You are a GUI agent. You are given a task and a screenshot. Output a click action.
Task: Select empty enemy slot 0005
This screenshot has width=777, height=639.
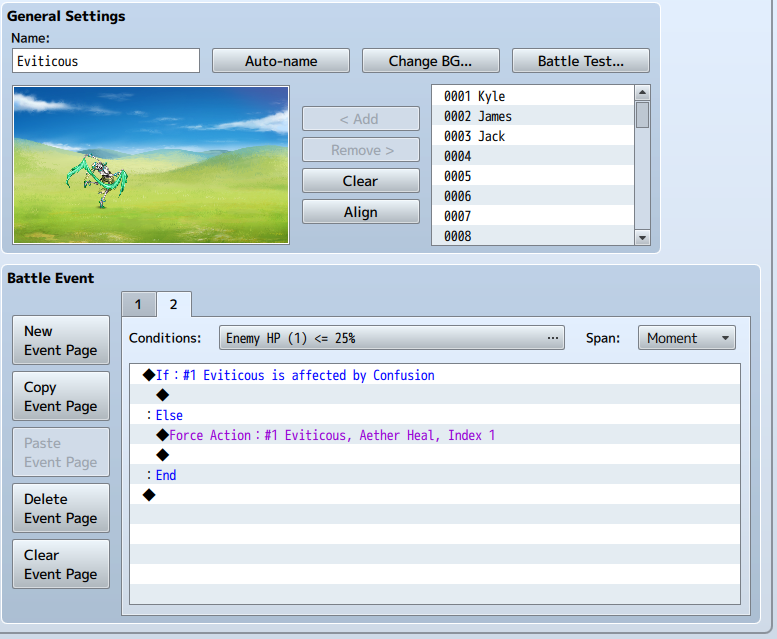pyautogui.click(x=533, y=176)
